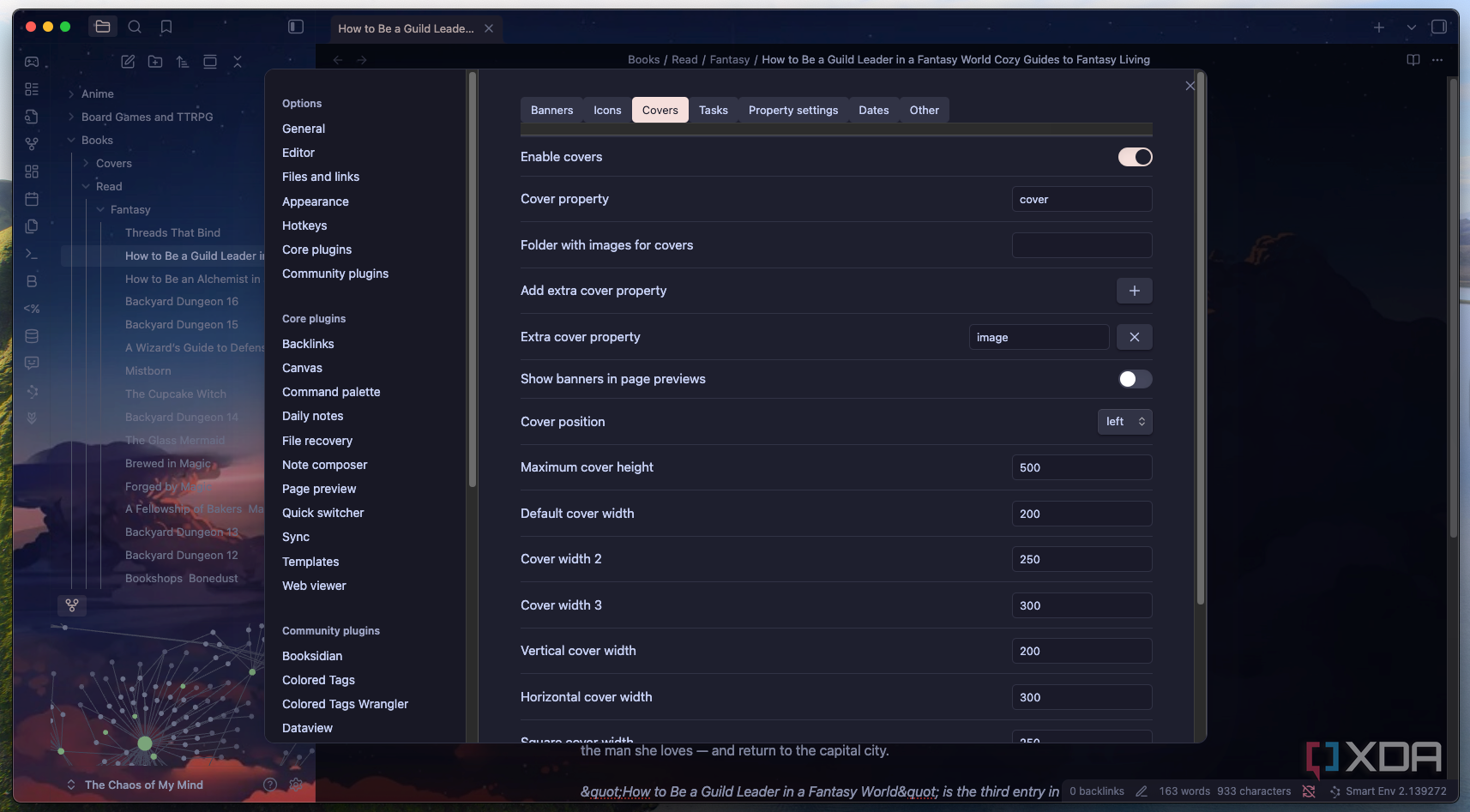Image resolution: width=1470 pixels, height=812 pixels.
Task: Open the local graph icon above graph
Action: click(x=72, y=605)
